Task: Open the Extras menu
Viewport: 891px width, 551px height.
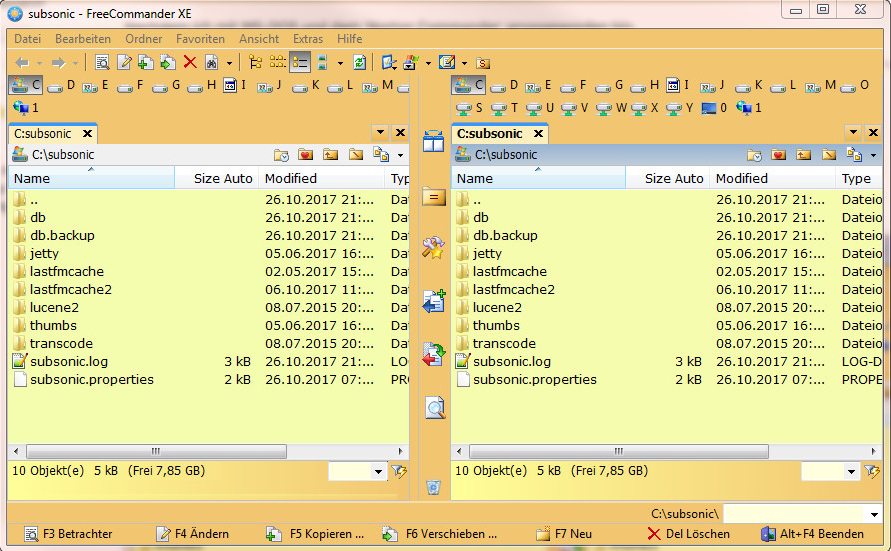Action: pos(308,38)
